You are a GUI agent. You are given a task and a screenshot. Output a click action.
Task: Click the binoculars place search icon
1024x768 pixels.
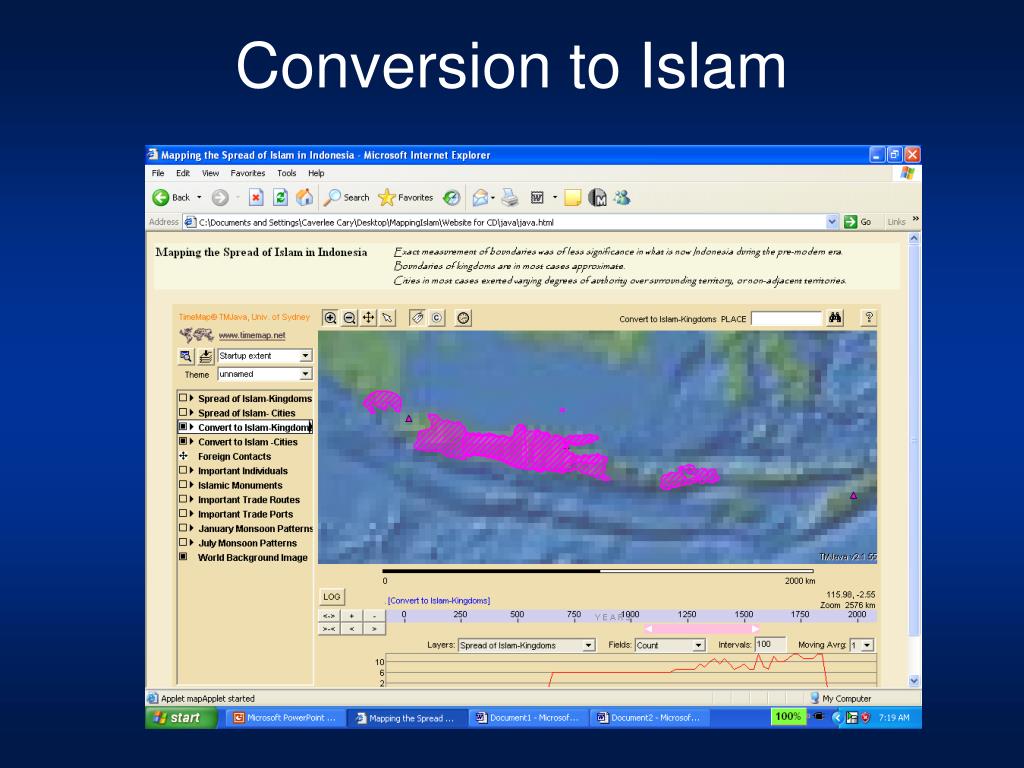tap(835, 318)
